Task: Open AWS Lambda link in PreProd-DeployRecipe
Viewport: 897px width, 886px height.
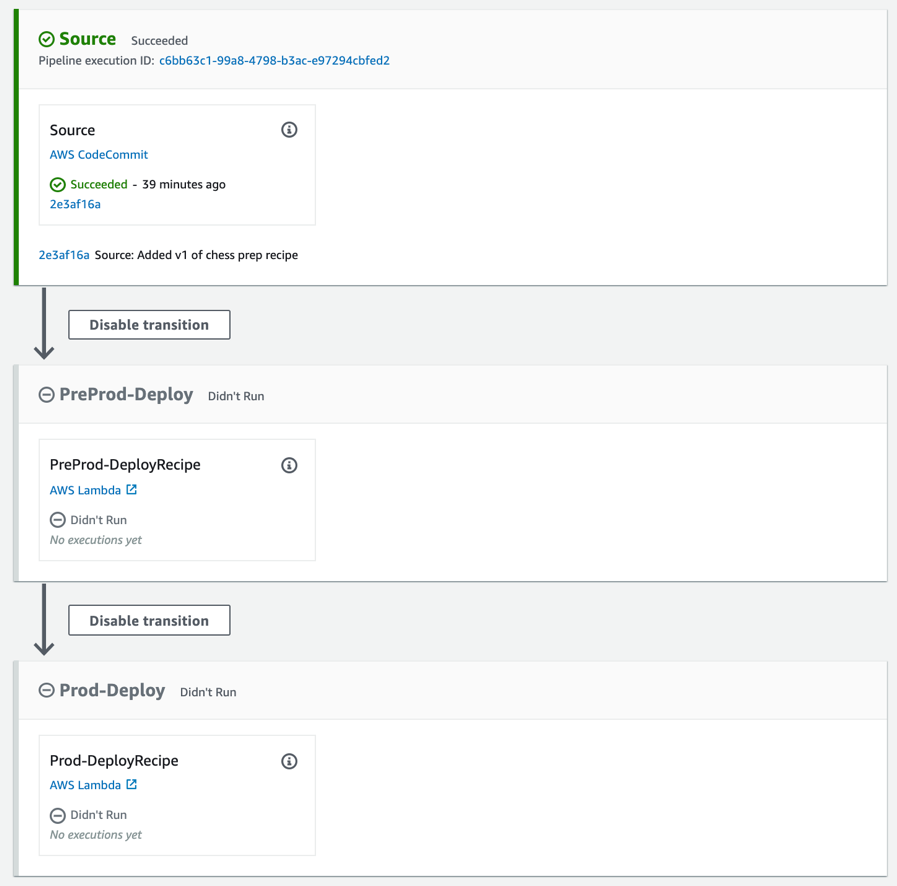Action: pos(85,490)
